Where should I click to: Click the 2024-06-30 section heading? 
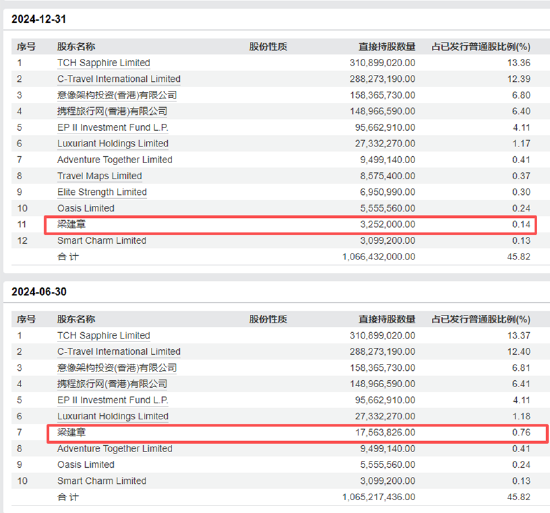[39, 292]
